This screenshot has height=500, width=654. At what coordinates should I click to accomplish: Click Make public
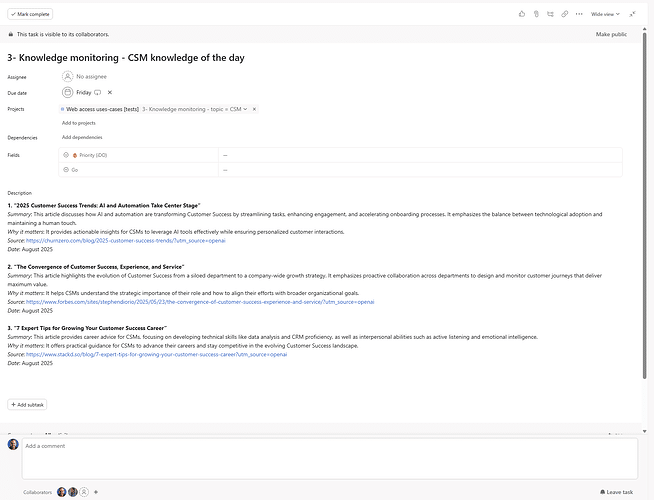coord(611,34)
